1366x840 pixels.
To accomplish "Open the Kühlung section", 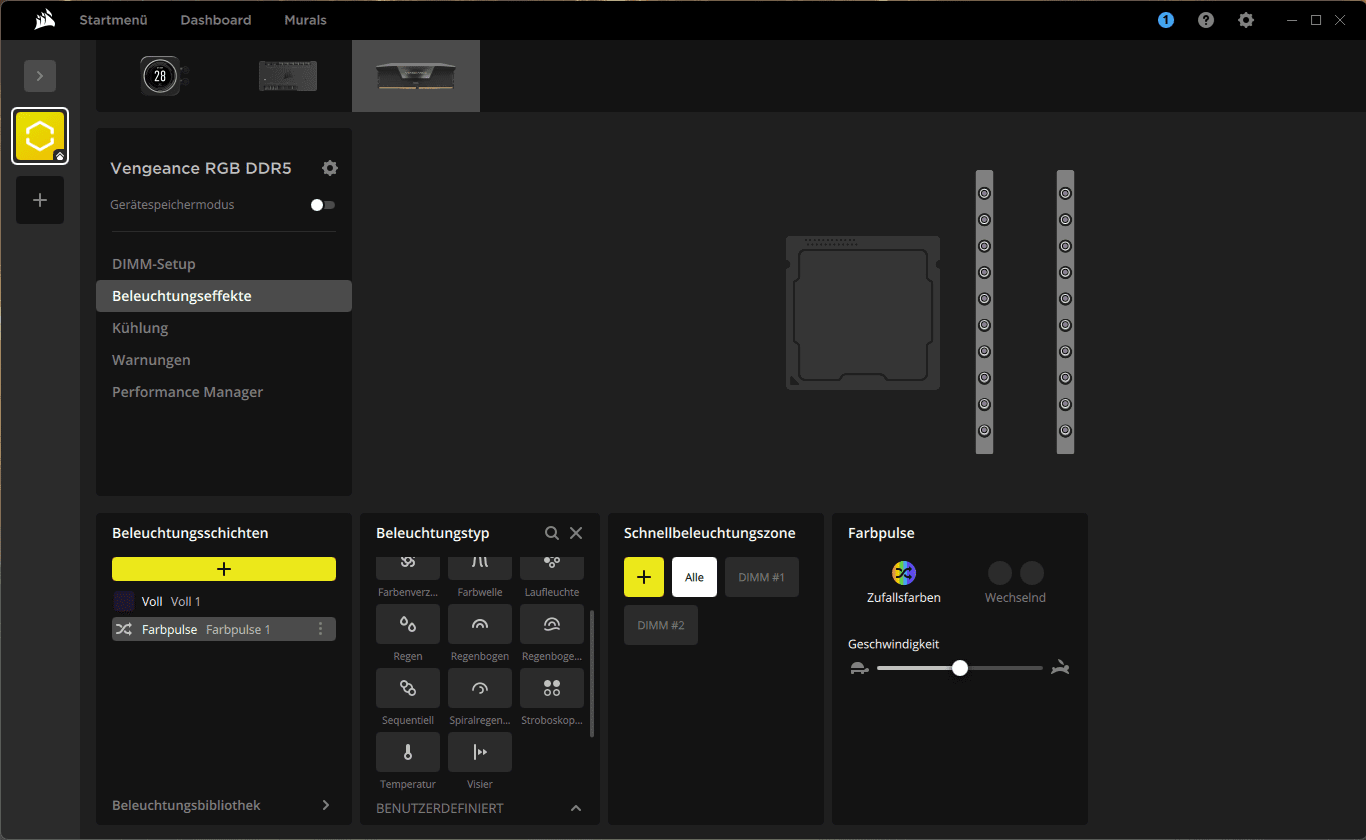I will point(224,328).
